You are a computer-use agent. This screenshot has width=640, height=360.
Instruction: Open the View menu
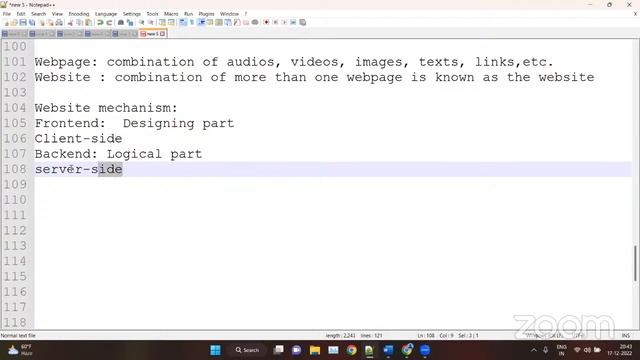click(57, 14)
